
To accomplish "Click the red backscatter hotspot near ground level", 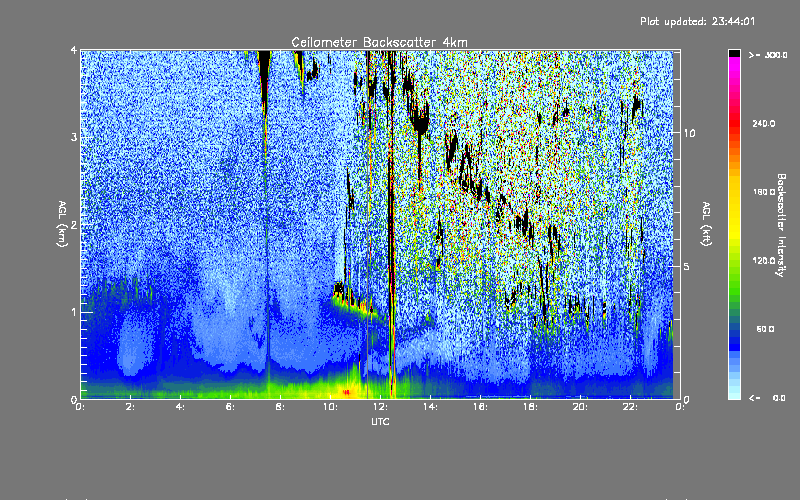I will (346, 392).
